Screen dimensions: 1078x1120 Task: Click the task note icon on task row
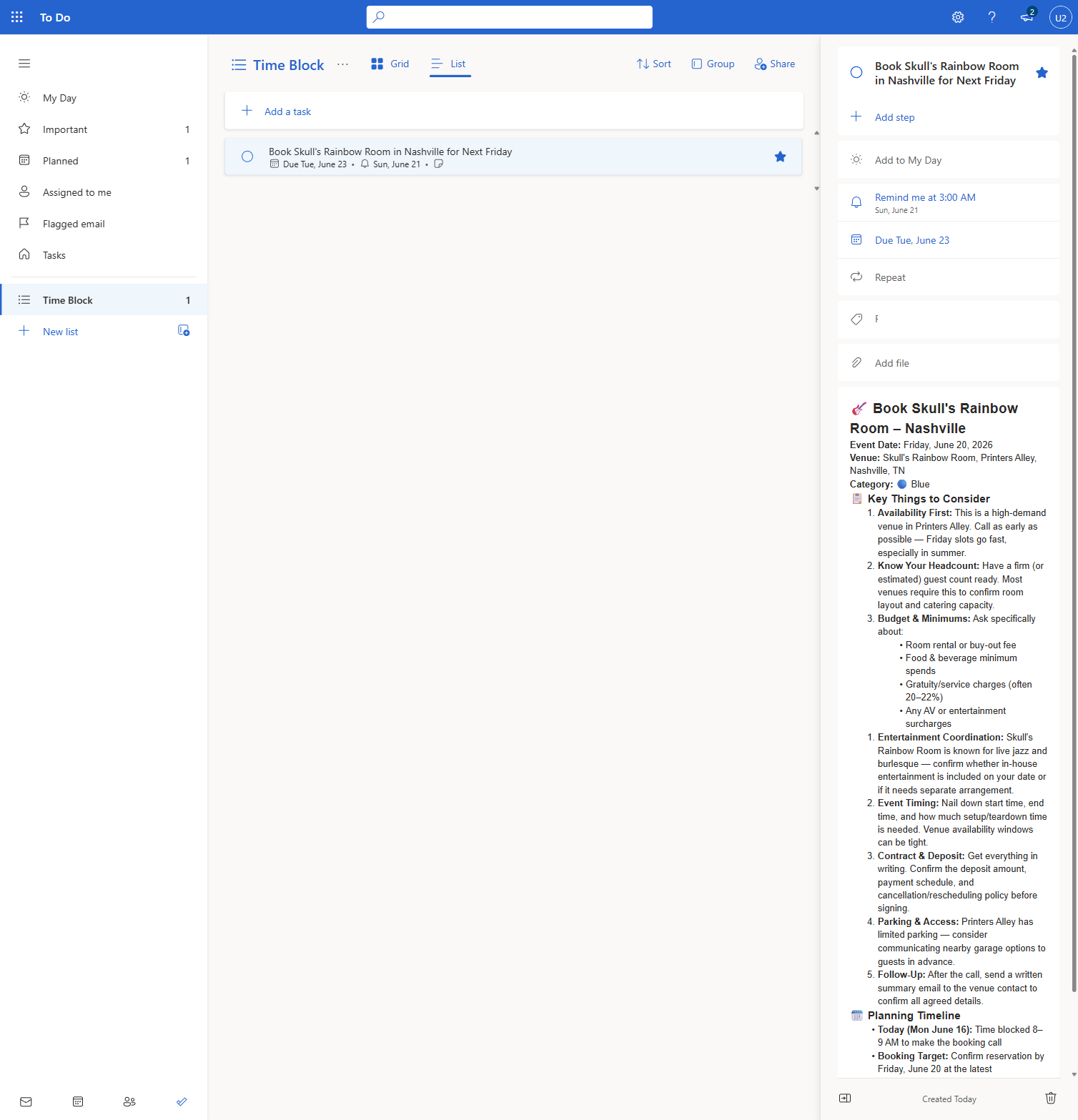tap(439, 164)
